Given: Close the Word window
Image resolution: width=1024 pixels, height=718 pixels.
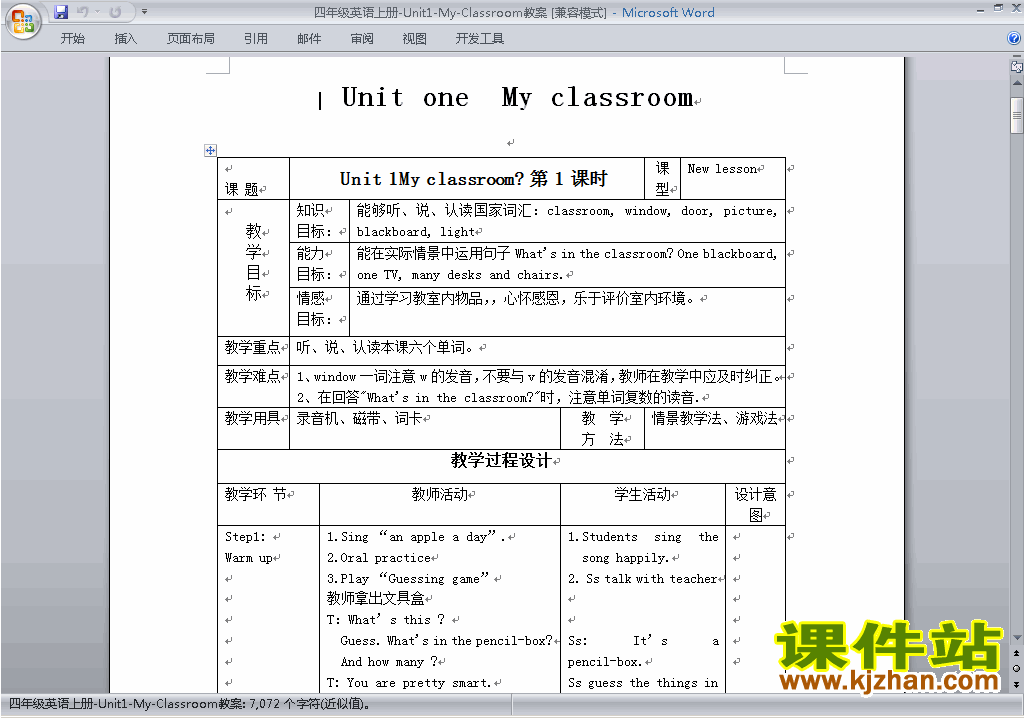Looking at the screenshot, I should 1016,9.
